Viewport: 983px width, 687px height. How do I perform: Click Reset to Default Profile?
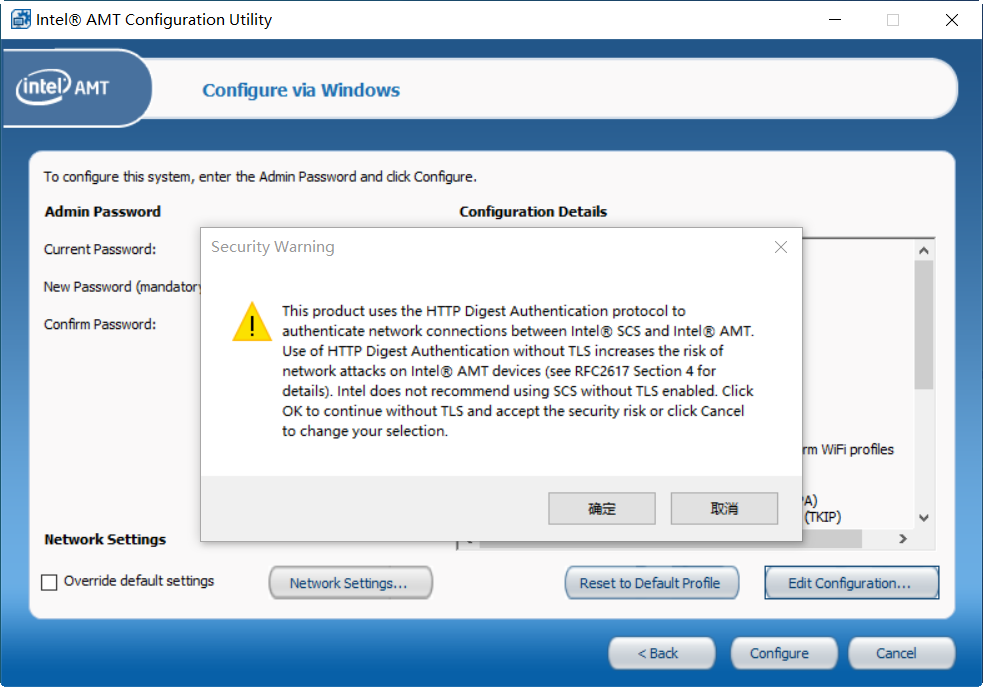(652, 582)
